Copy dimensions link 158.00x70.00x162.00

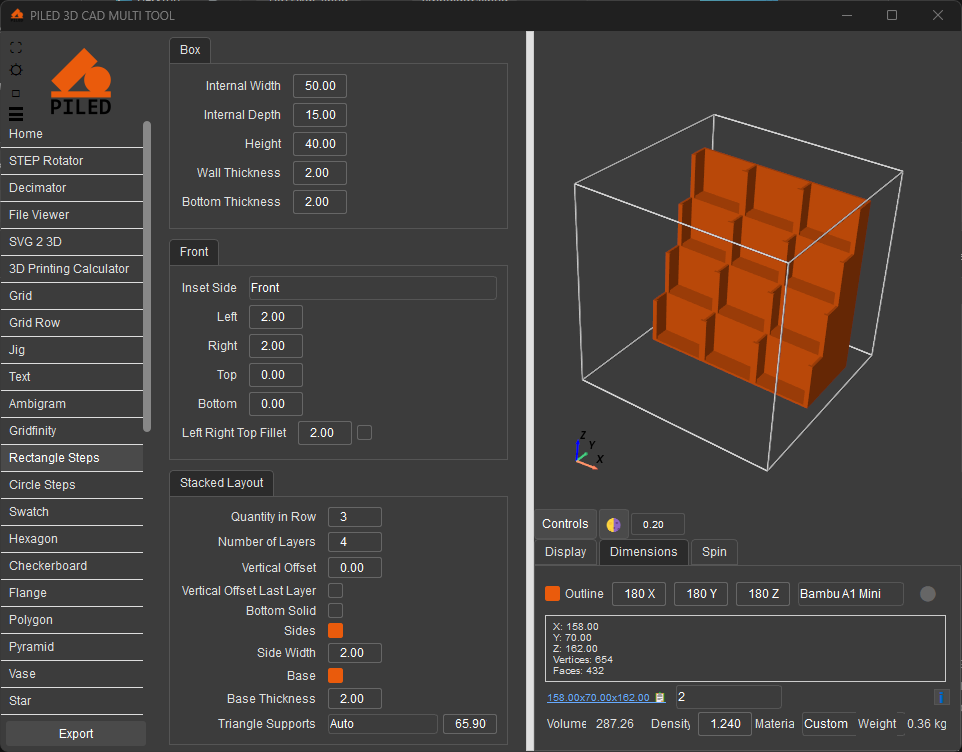pyautogui.click(x=598, y=698)
